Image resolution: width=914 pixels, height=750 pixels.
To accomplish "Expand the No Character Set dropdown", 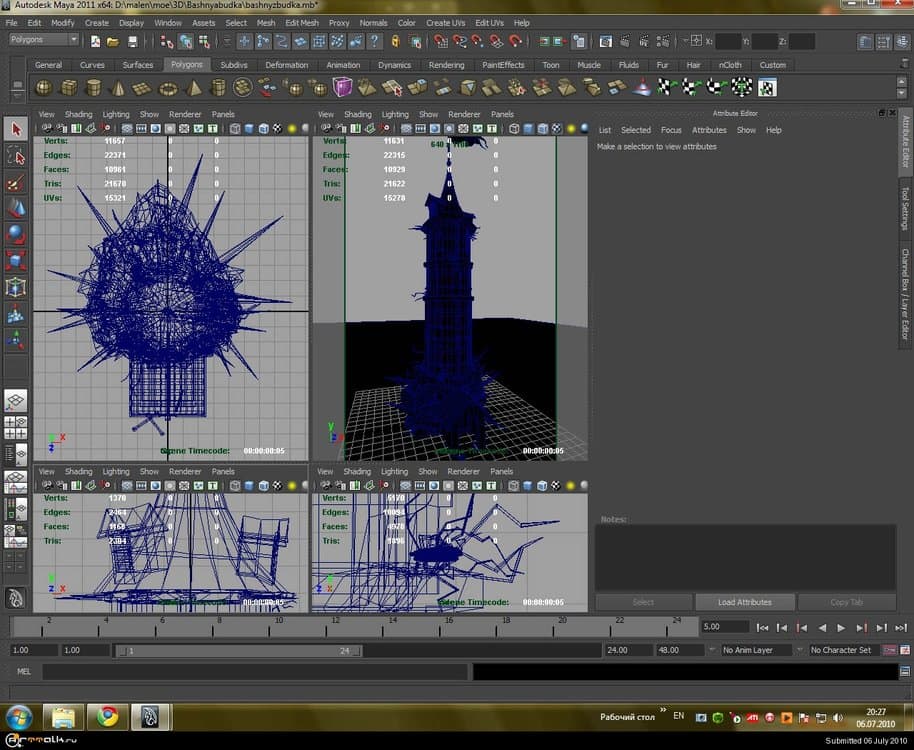I will click(842, 650).
